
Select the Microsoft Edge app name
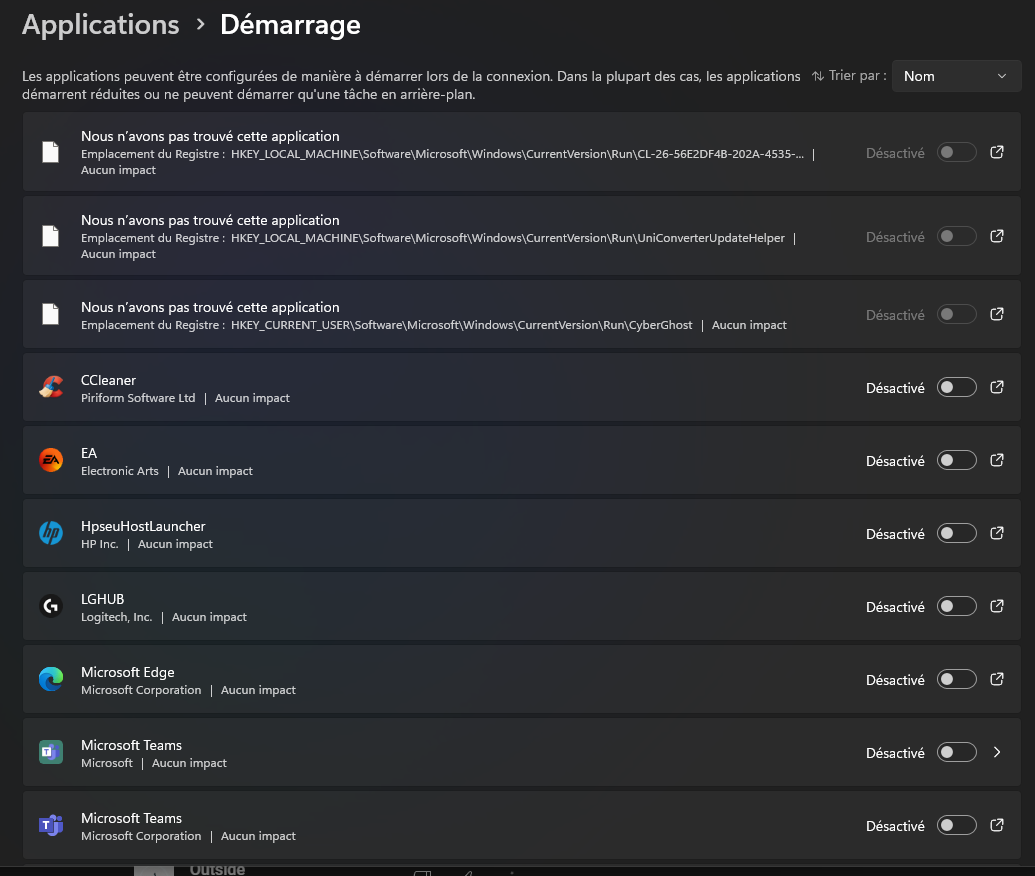pos(127,672)
